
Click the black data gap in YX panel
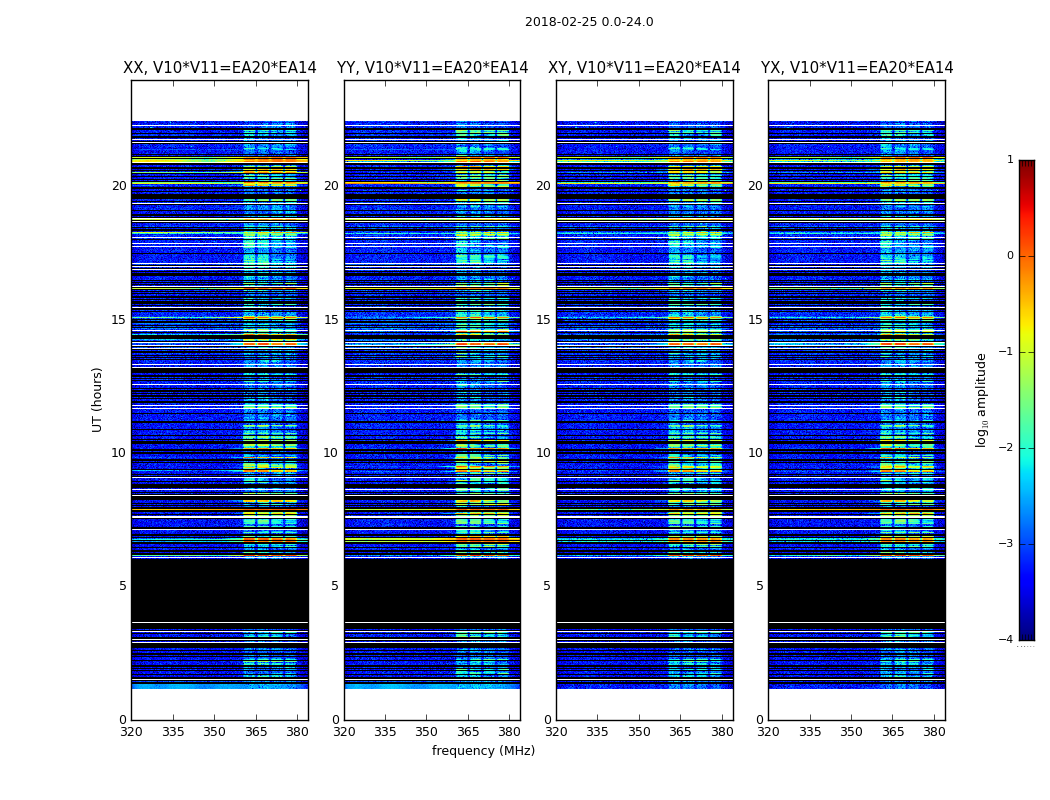tap(856, 590)
